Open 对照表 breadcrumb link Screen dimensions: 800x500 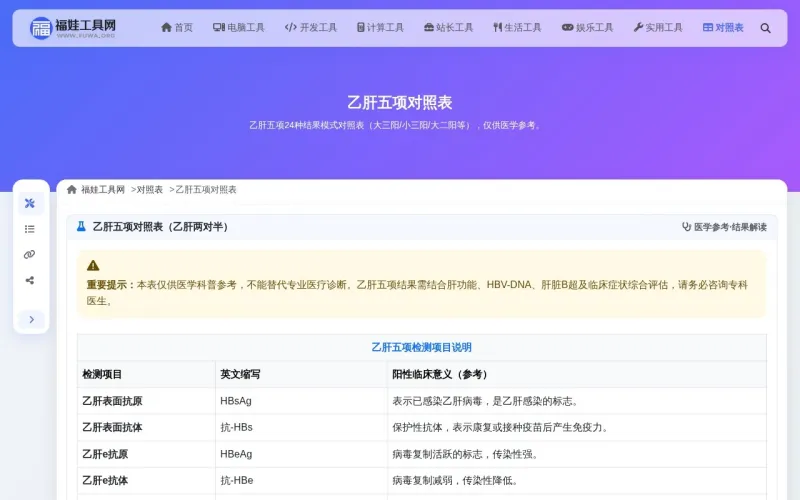coord(149,189)
